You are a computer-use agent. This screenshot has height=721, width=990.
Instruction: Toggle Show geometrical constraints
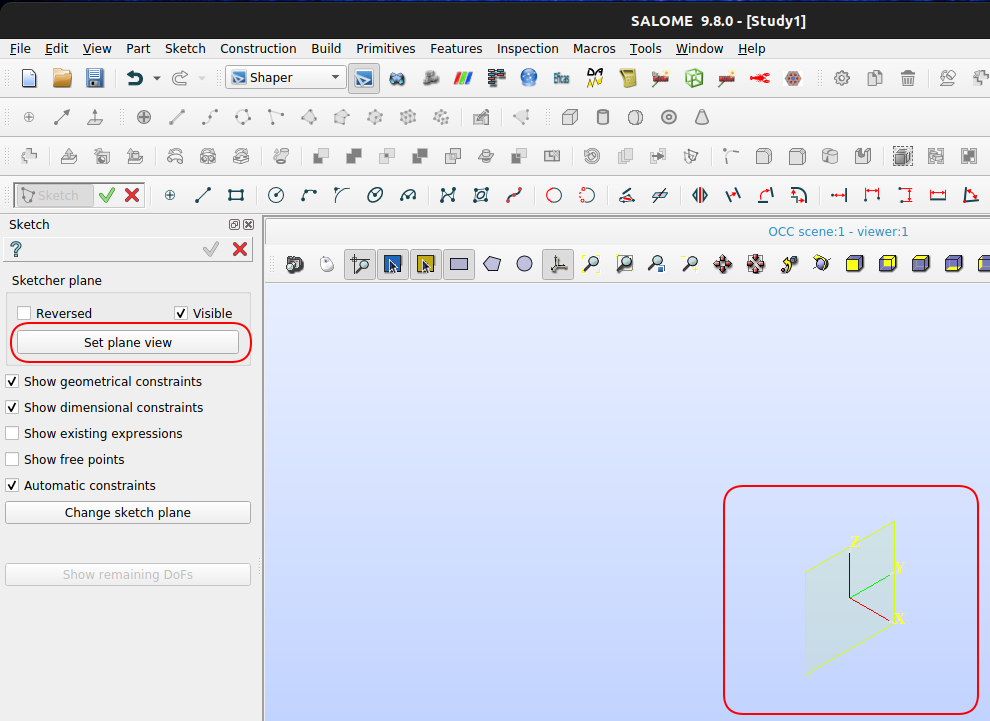click(12, 381)
